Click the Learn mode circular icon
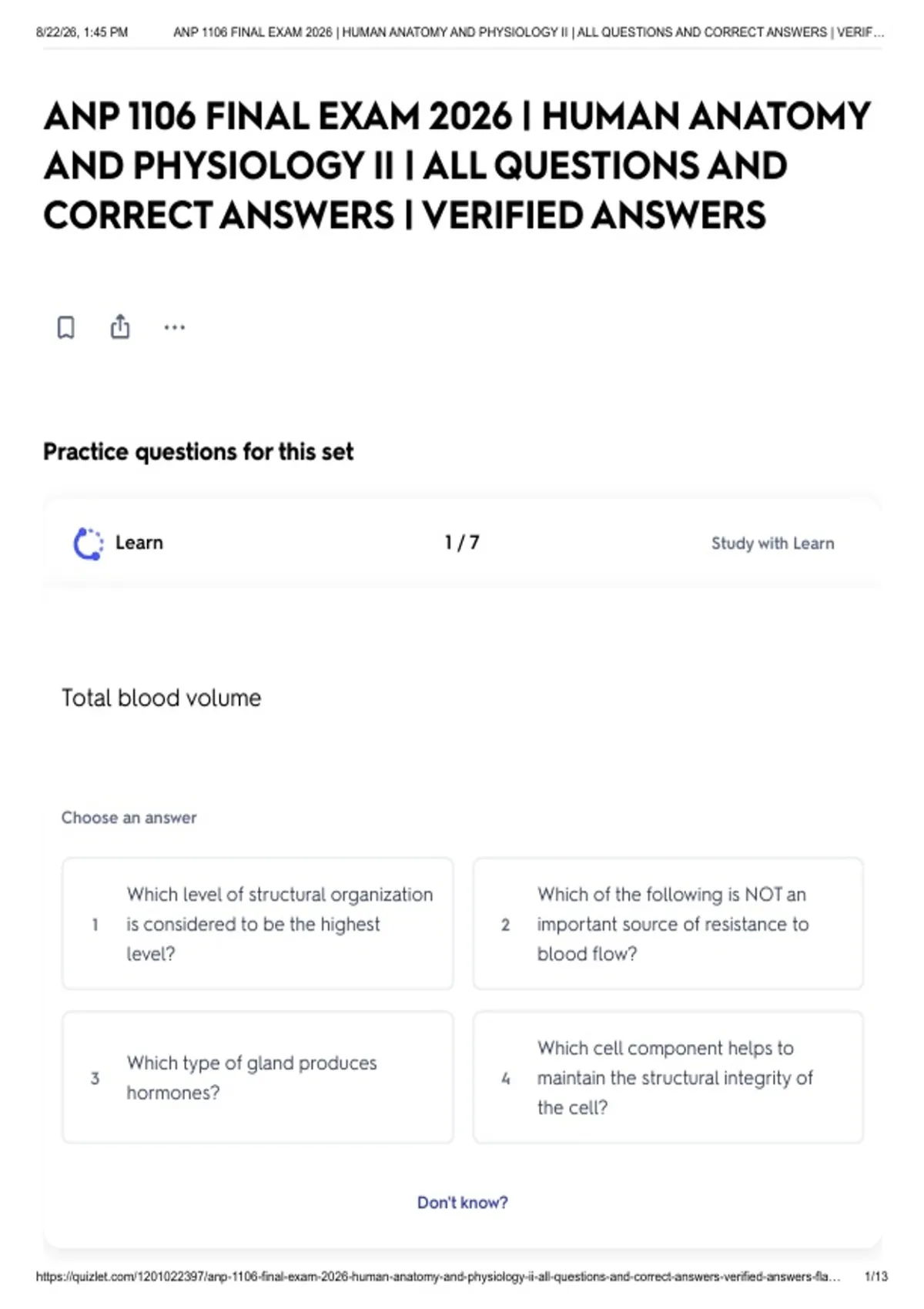 (88, 544)
